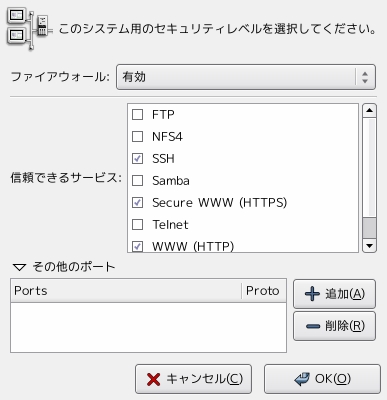Image resolution: width=387 pixels, height=400 pixels.
Task: Click the blue return arrow OK icon
Action: pyautogui.click(x=302, y=379)
